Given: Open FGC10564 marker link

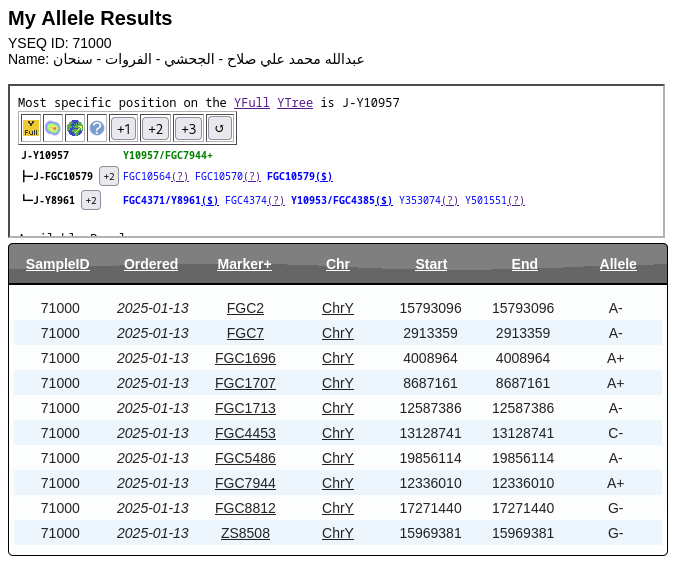Looking at the screenshot, I should pyautogui.click(x=156, y=176).
